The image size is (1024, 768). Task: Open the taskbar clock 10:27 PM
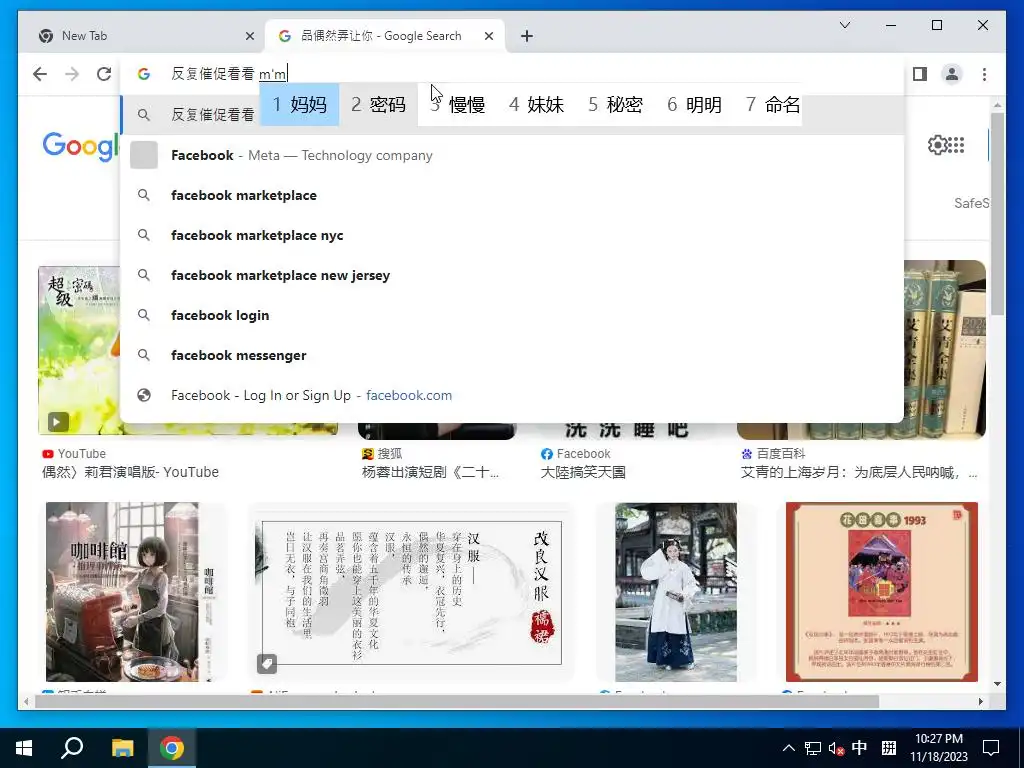pyautogui.click(x=938, y=748)
